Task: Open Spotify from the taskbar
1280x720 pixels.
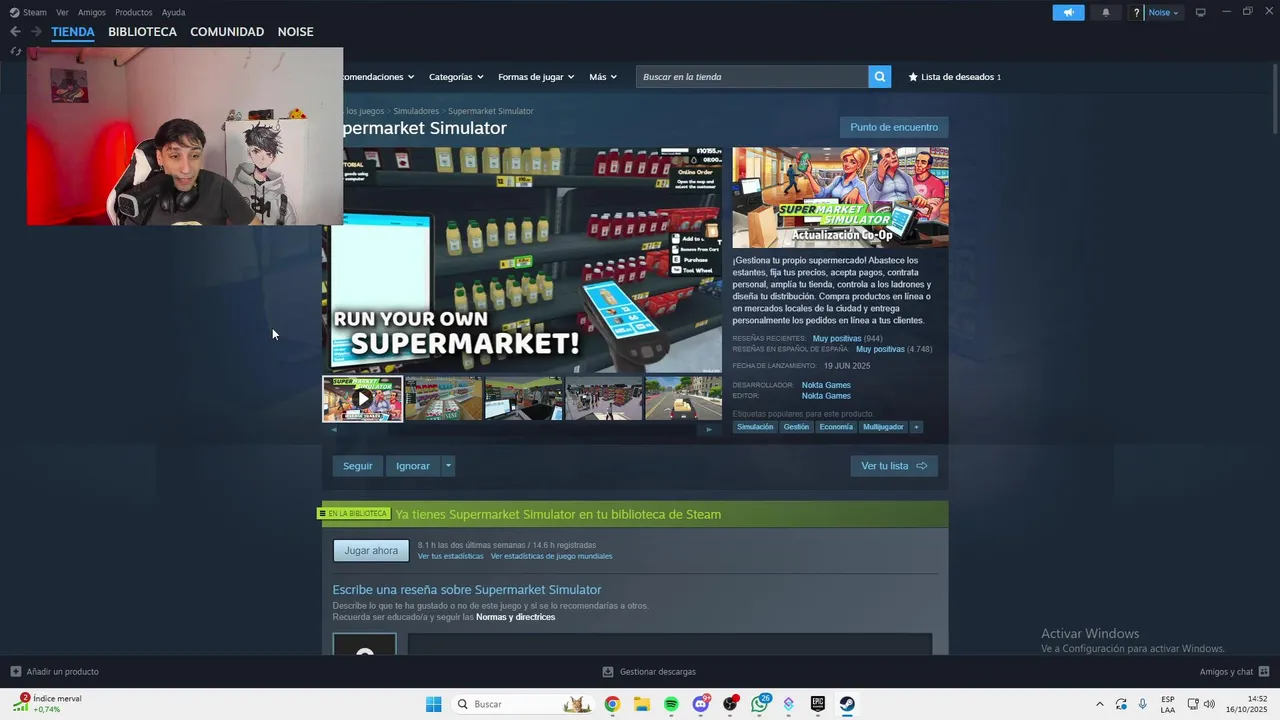Action: pyautogui.click(x=671, y=704)
